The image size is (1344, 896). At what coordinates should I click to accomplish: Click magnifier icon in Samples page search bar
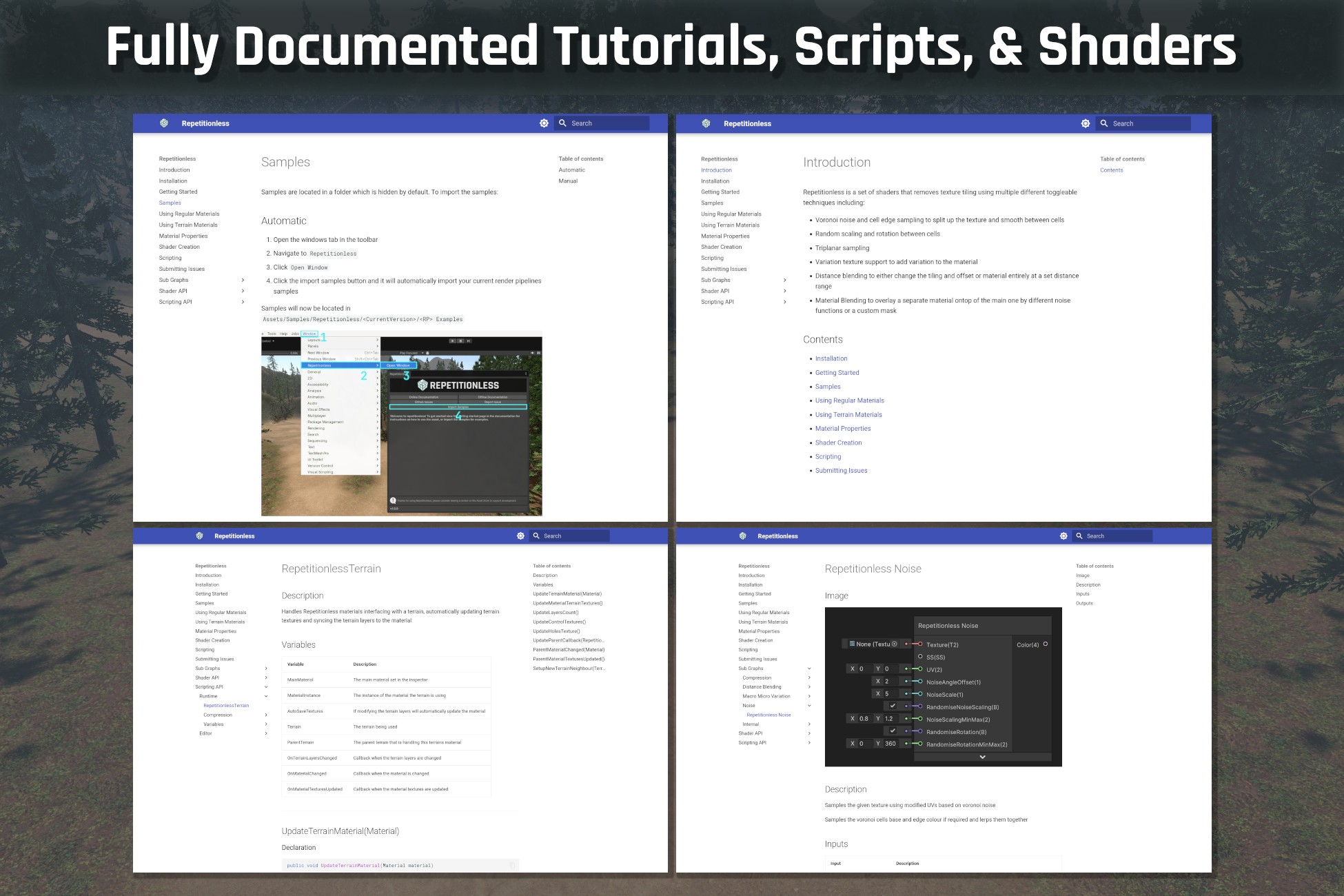563,123
